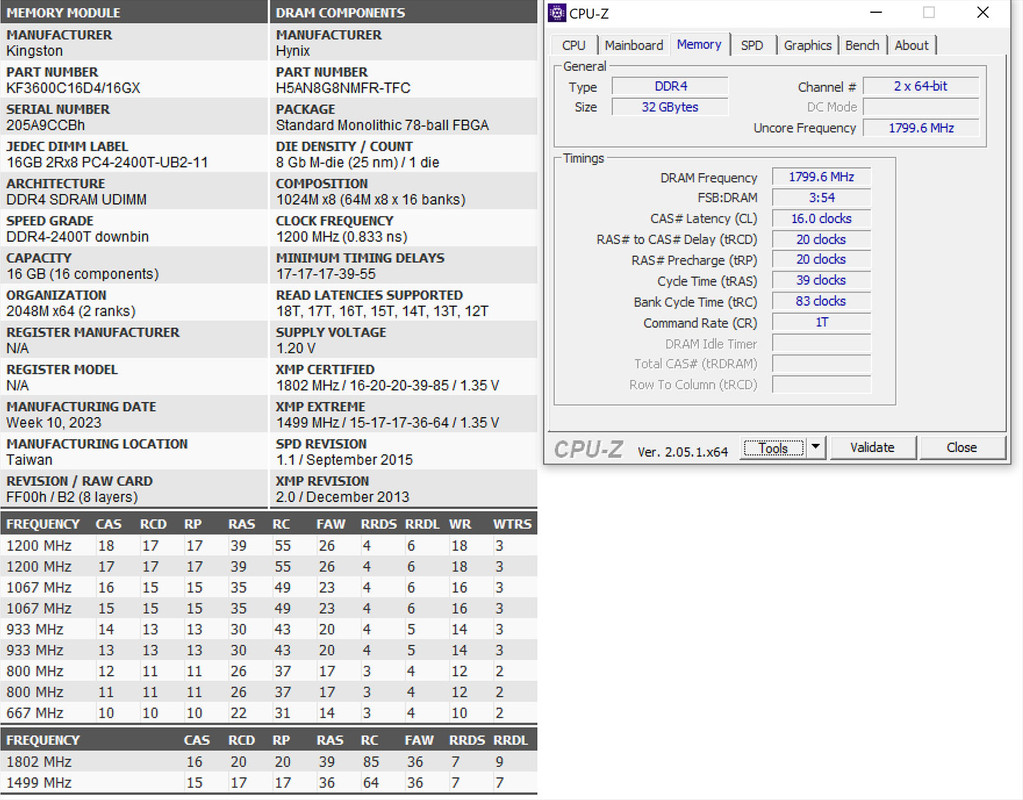1023x800 pixels.
Task: Click the FSB:DRAM value 3:54
Action: click(821, 198)
